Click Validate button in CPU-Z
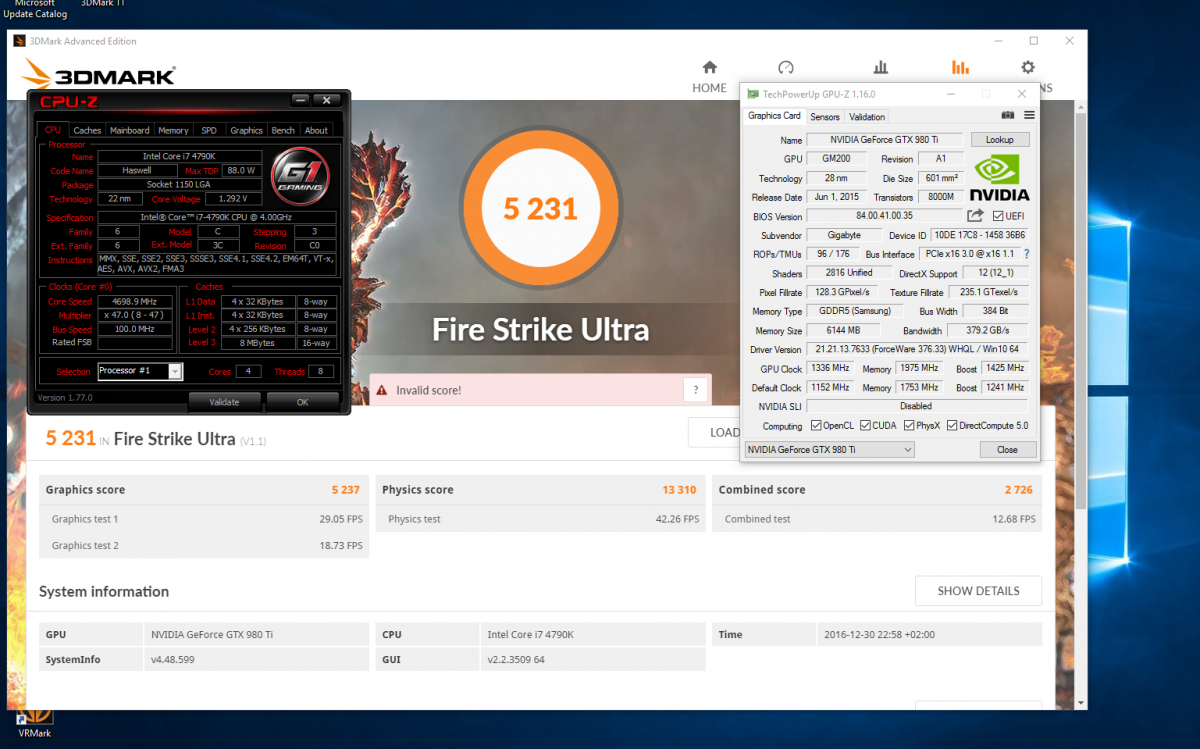This screenshot has height=749, width=1200. pos(224,402)
